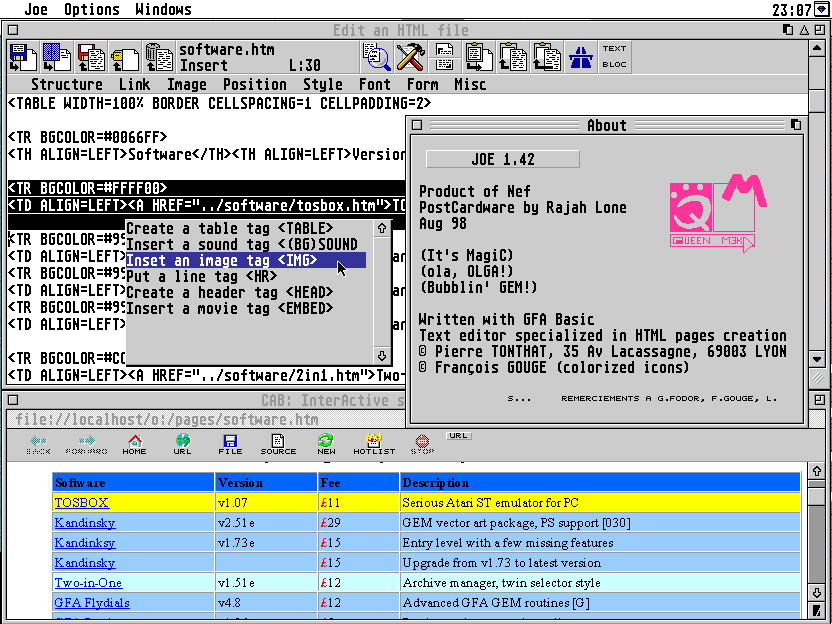This screenshot has width=832, height=624.
Task: Open the GFA Flydials link
Action: pyautogui.click(x=92, y=603)
